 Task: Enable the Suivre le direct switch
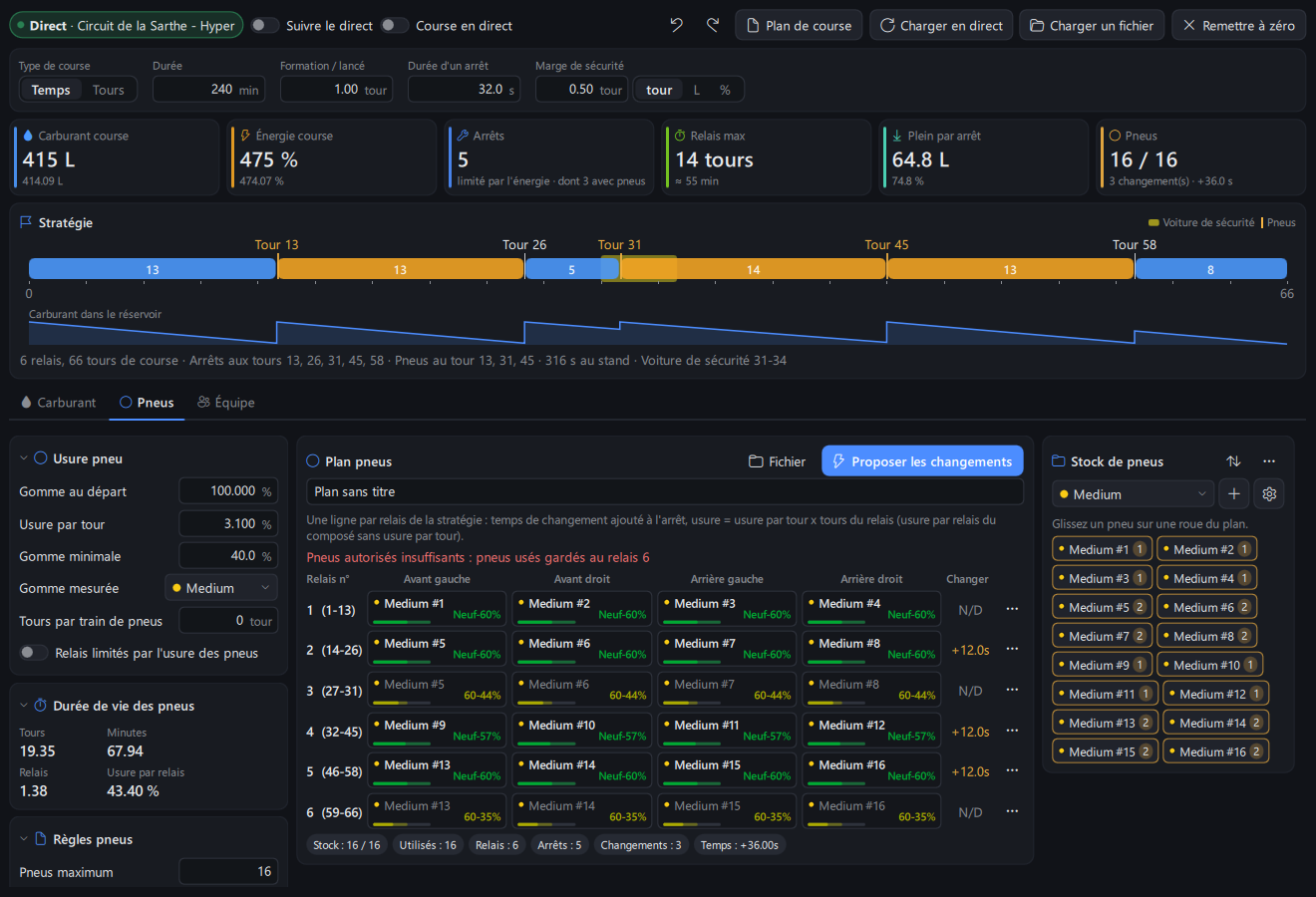(264, 25)
